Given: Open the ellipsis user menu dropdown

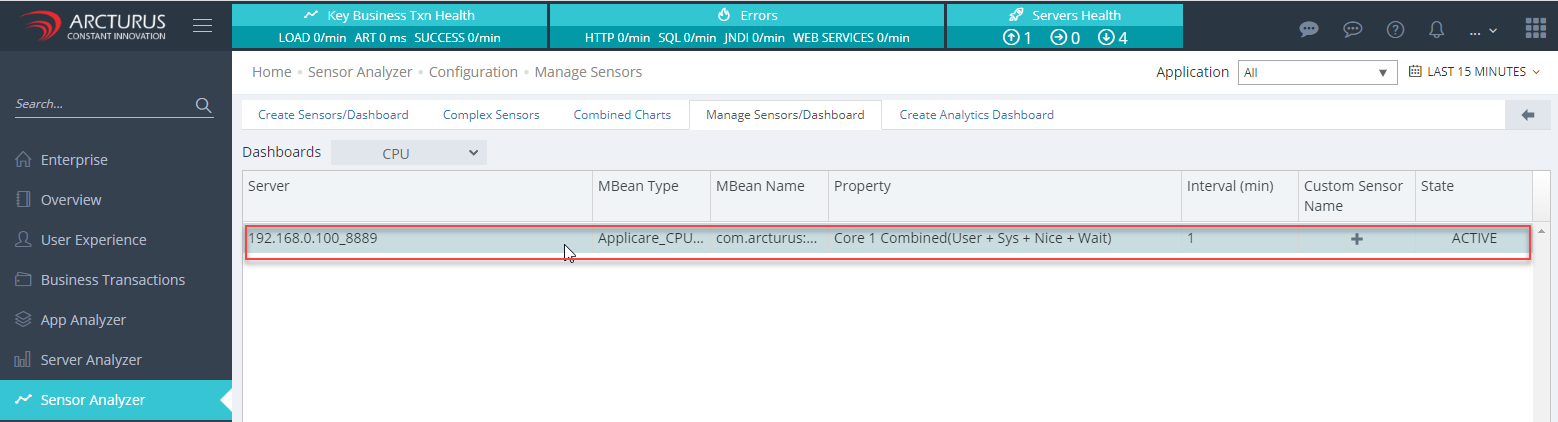Looking at the screenshot, I should click(x=1483, y=30).
